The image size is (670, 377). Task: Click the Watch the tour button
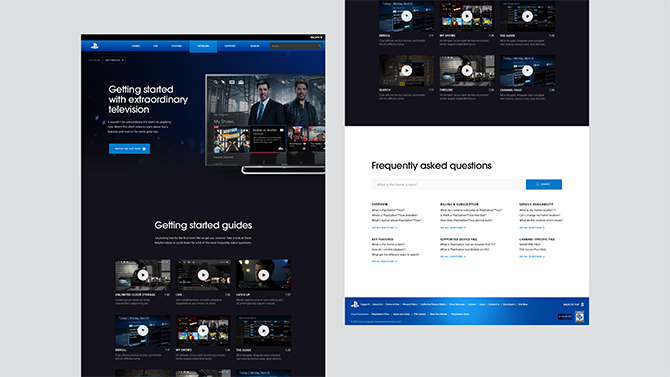point(129,149)
